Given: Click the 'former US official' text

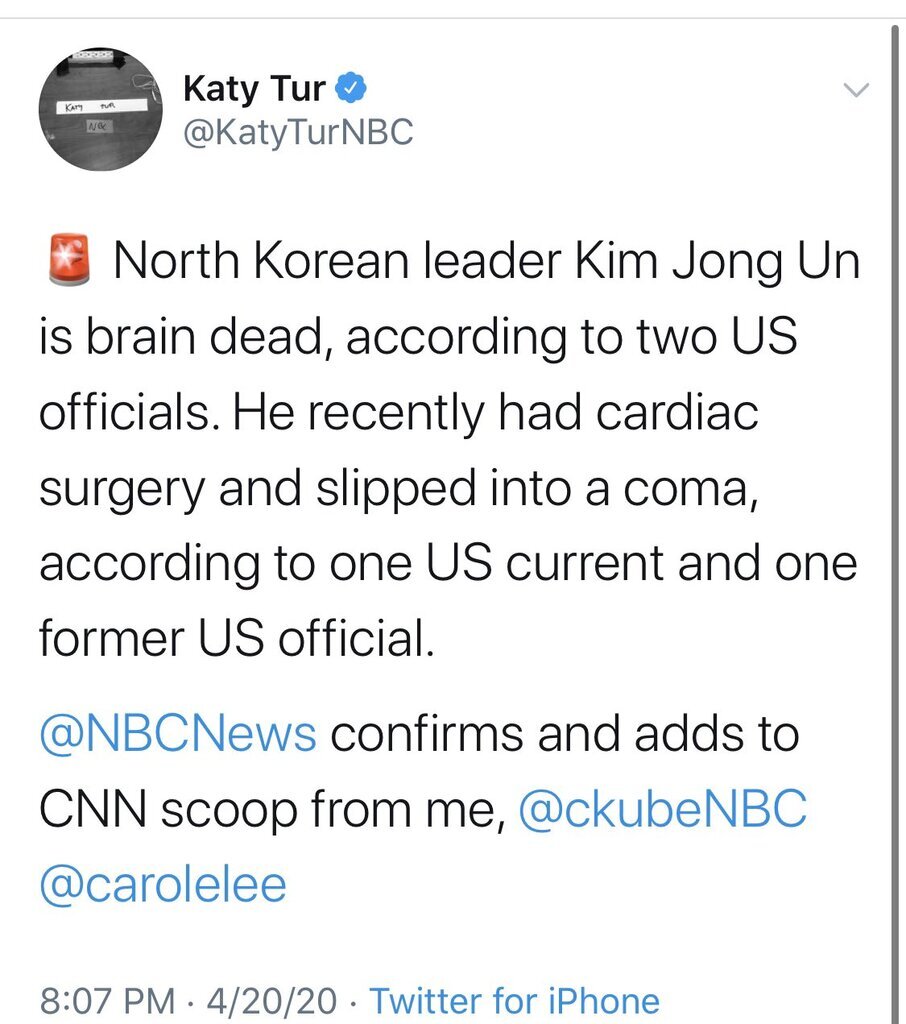Looking at the screenshot, I should [x=236, y=638].
